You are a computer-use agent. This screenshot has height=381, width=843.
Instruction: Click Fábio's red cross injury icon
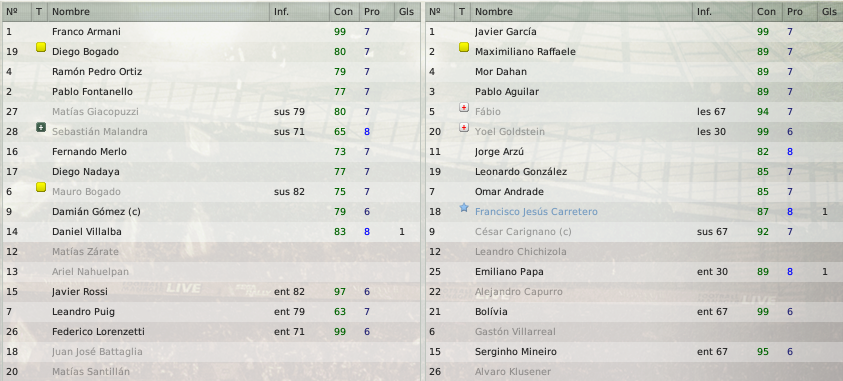coord(464,107)
